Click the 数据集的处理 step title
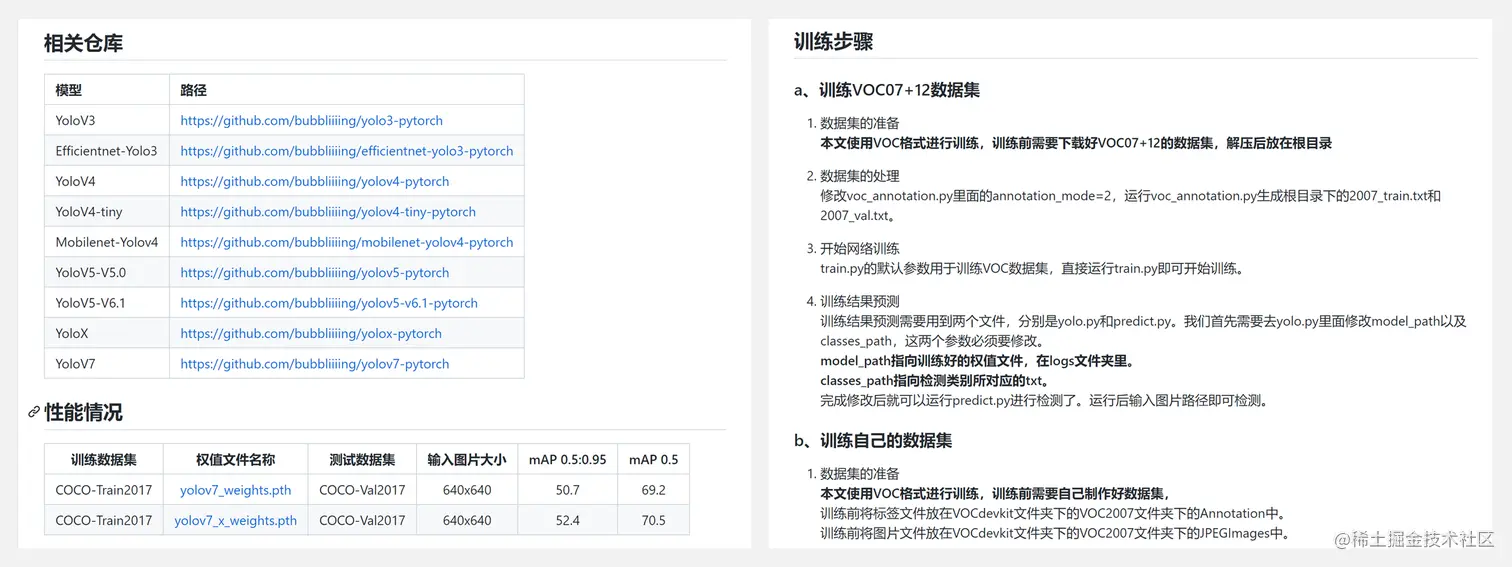 click(860, 176)
